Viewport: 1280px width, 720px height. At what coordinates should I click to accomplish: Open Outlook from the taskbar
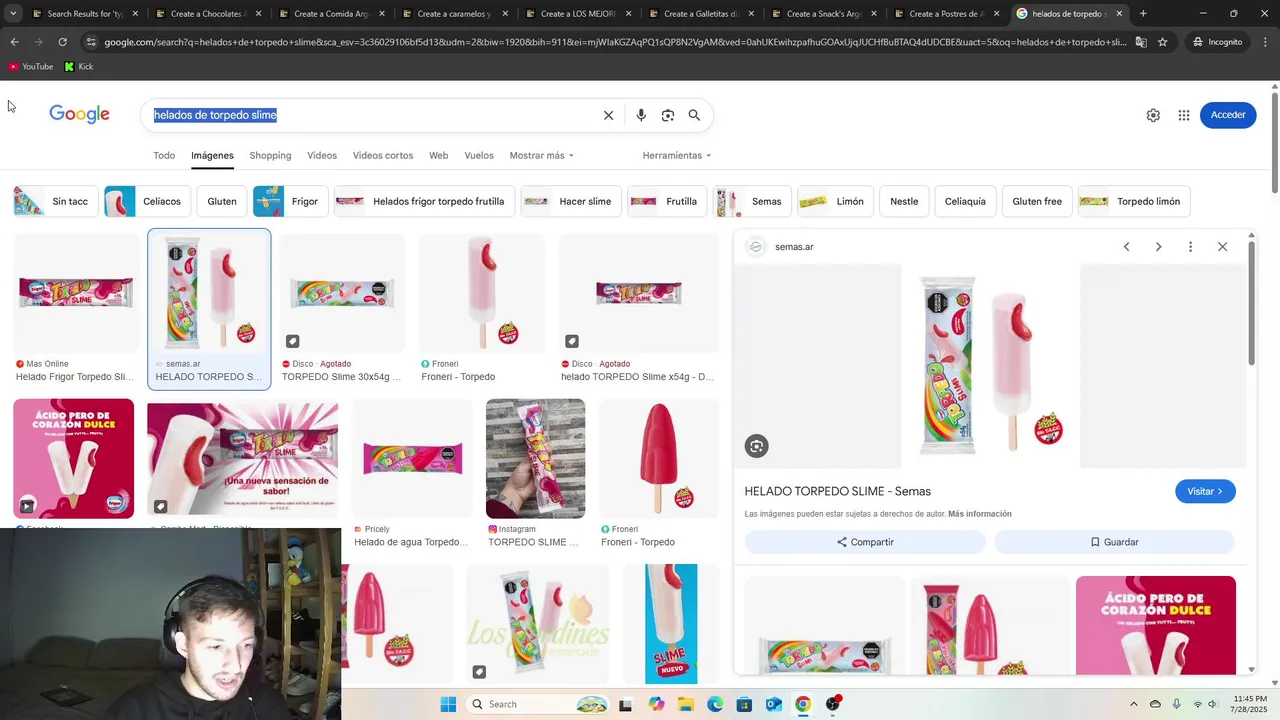[773, 704]
